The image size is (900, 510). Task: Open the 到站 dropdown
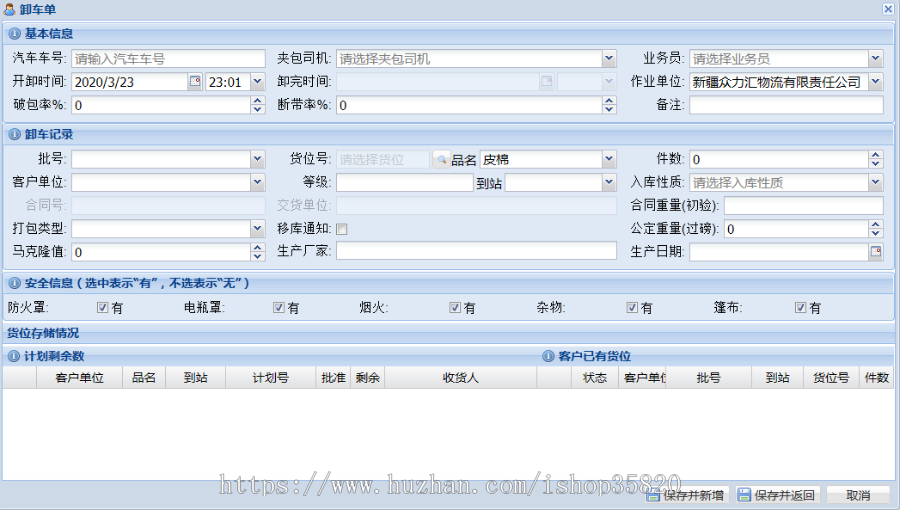click(x=609, y=182)
